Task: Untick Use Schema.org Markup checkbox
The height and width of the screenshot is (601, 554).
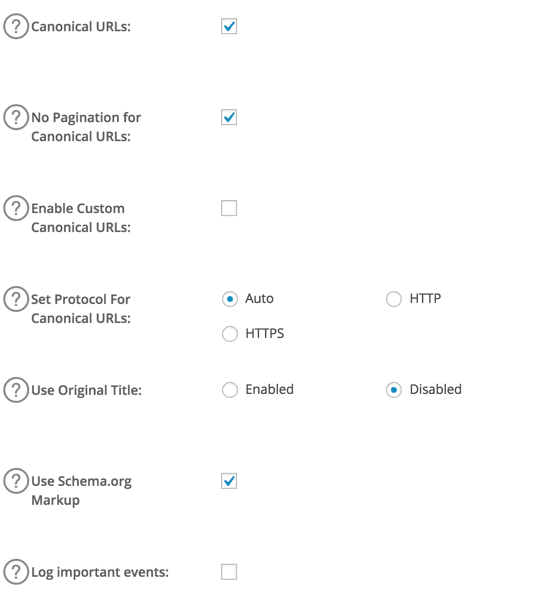Action: [229, 481]
